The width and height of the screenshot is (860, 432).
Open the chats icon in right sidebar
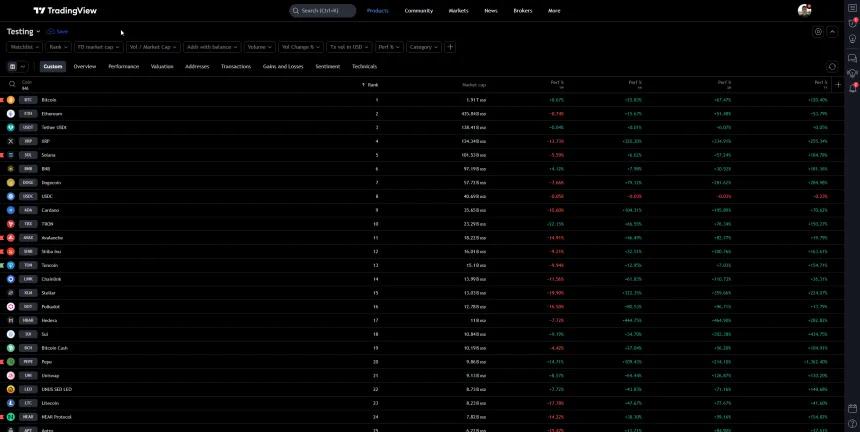pyautogui.click(x=852, y=58)
